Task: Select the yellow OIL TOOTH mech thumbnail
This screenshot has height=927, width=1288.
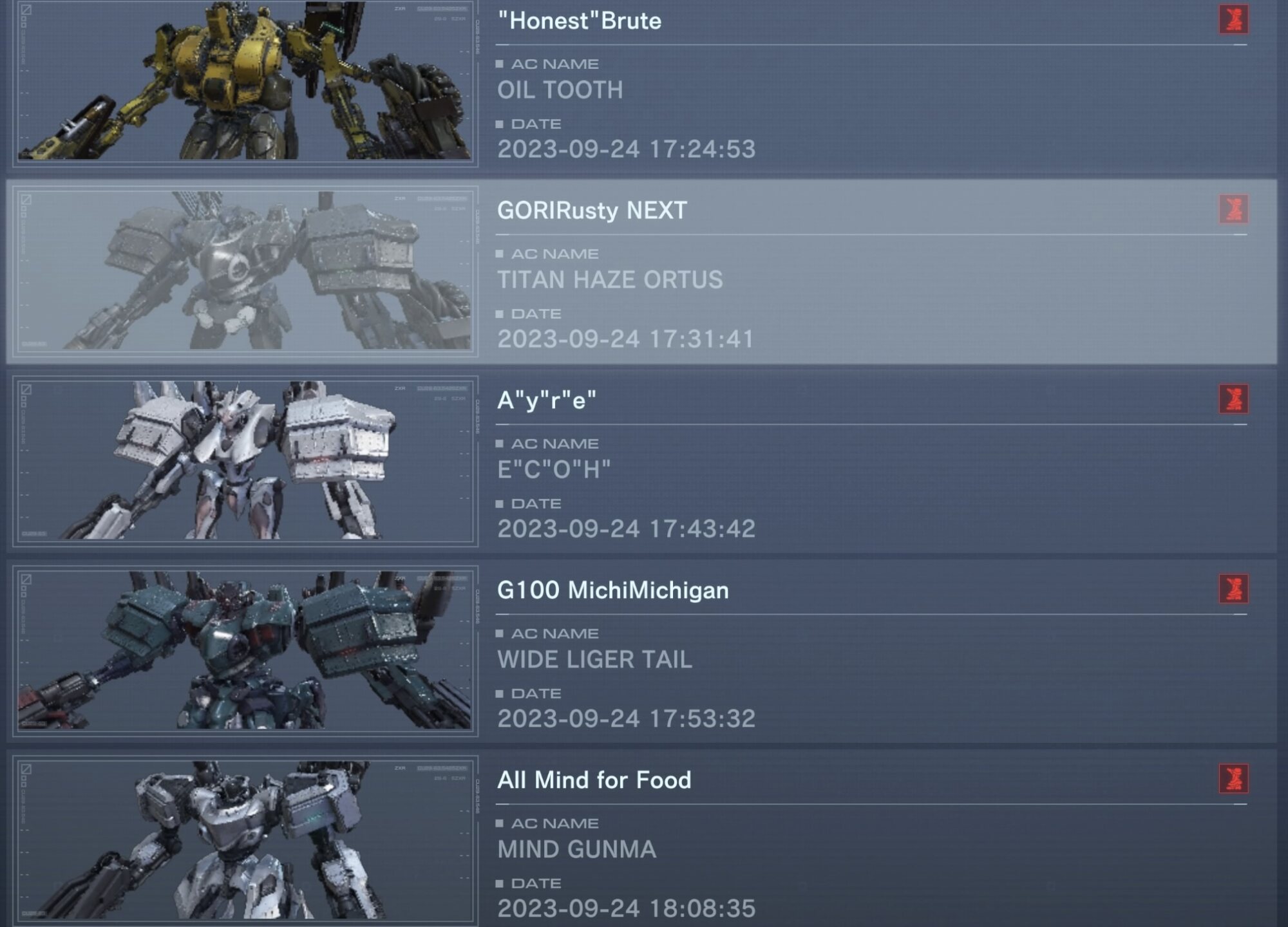Action: (x=245, y=80)
